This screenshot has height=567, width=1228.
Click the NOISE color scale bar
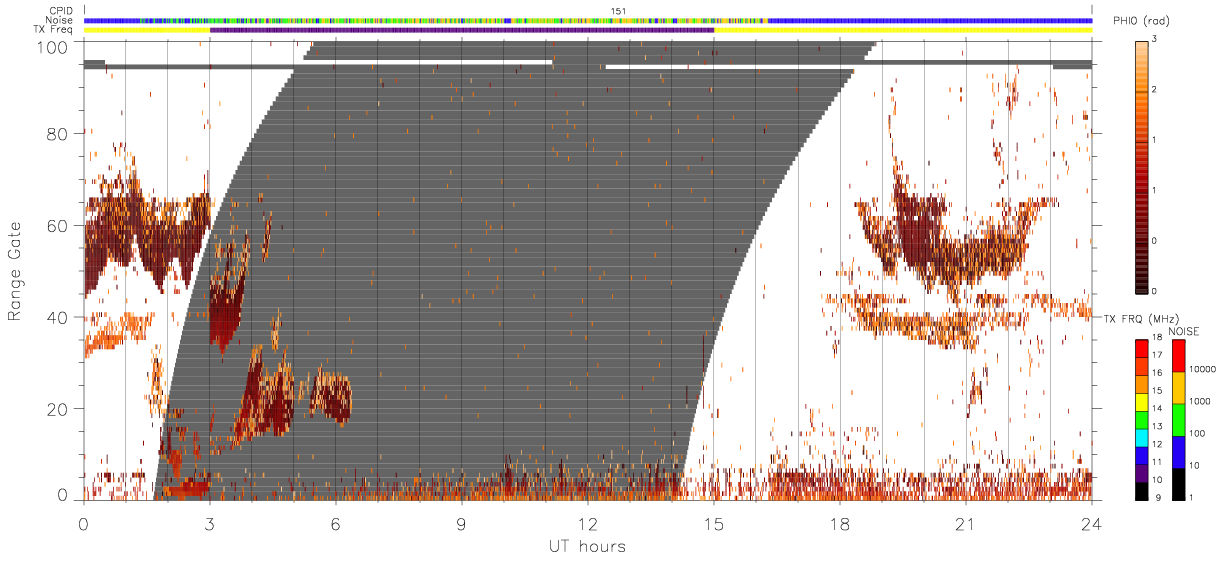pyautogui.click(x=1178, y=420)
